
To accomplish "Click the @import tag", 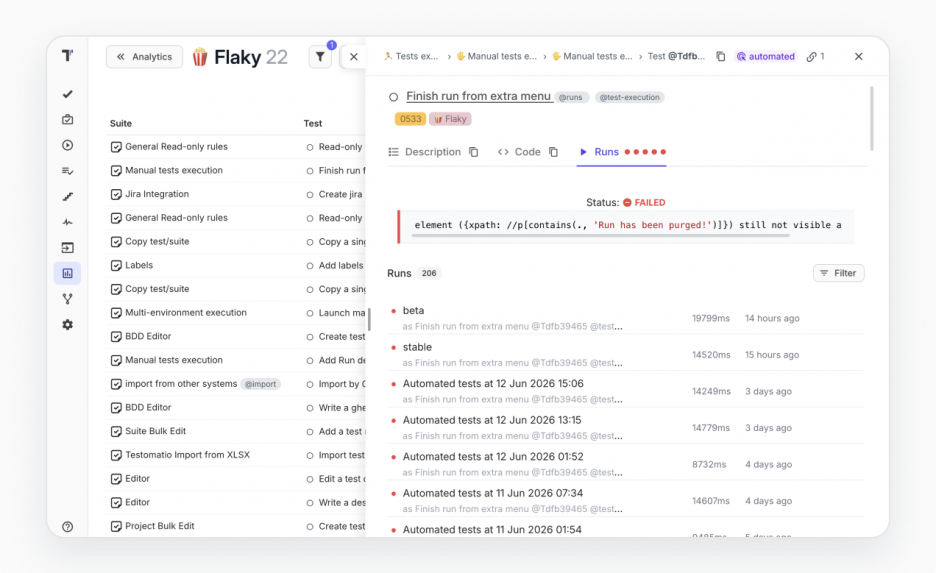I will tap(261, 384).
